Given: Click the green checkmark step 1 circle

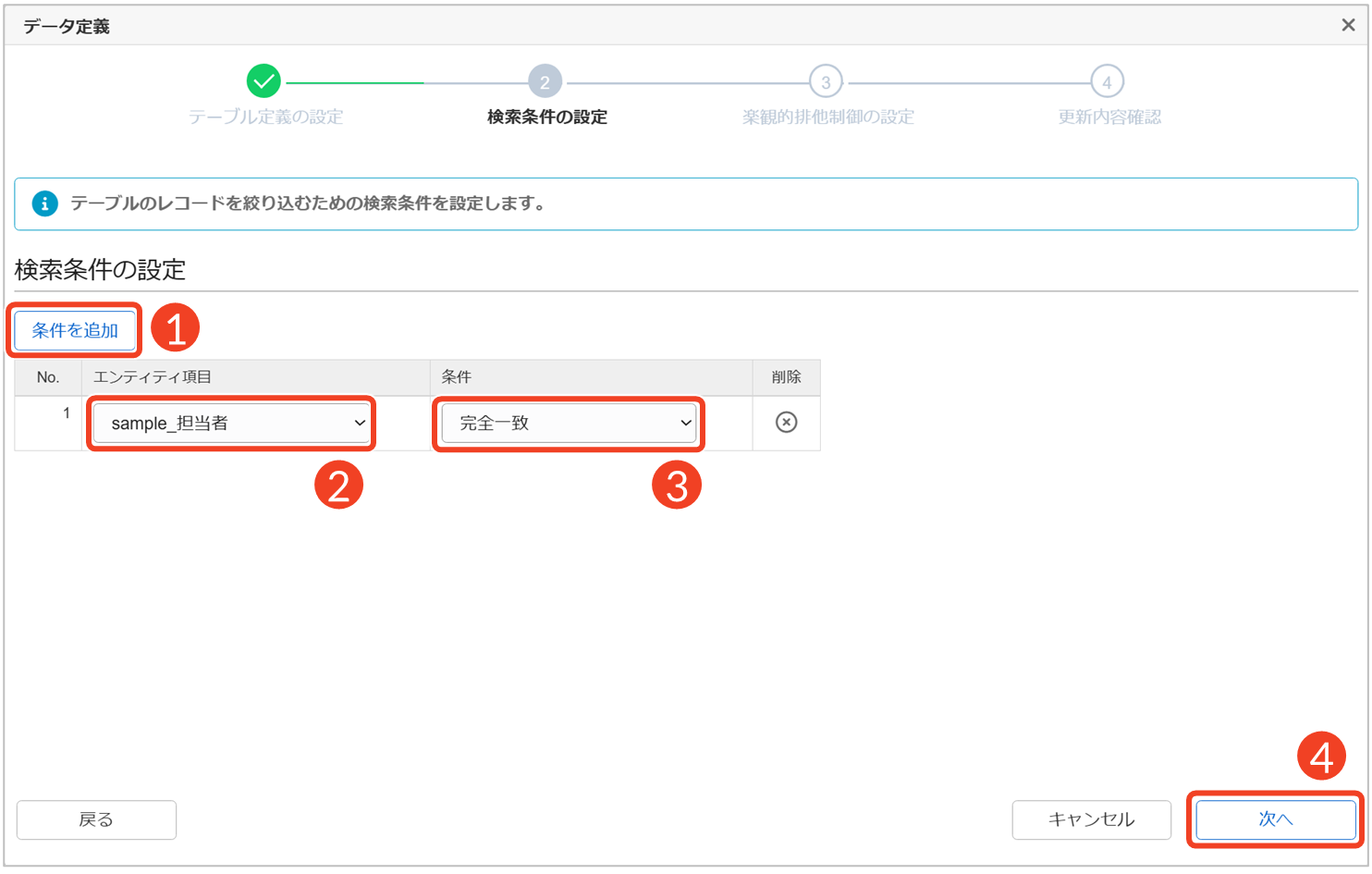Looking at the screenshot, I should pyautogui.click(x=263, y=81).
